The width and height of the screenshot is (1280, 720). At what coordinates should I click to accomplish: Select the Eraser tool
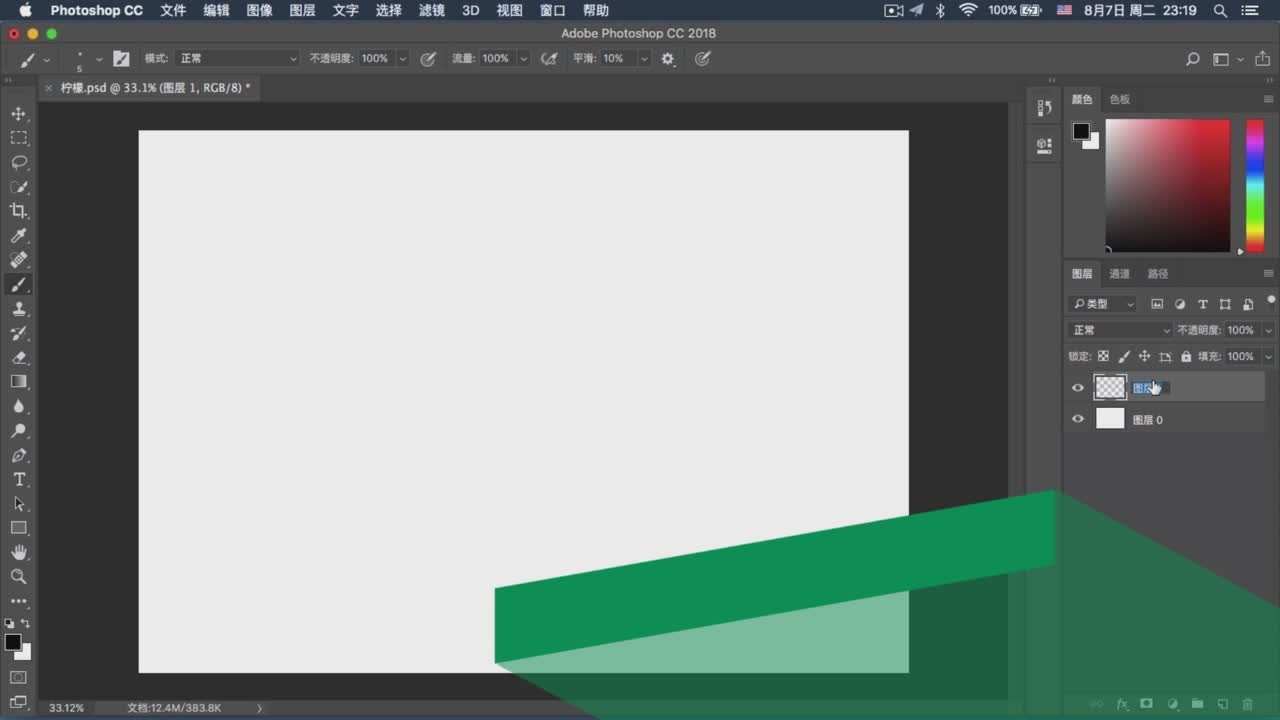[x=19, y=357]
